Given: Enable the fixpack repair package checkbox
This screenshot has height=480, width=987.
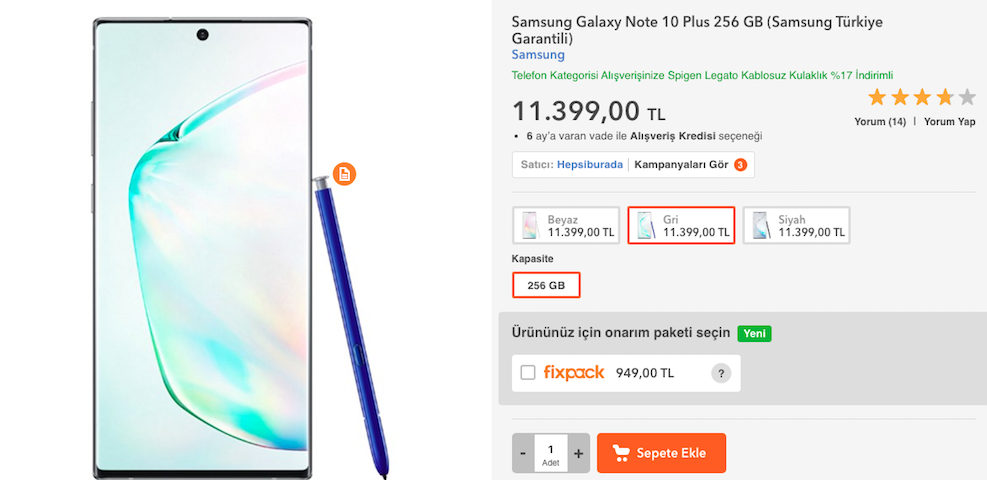Looking at the screenshot, I should [x=528, y=373].
